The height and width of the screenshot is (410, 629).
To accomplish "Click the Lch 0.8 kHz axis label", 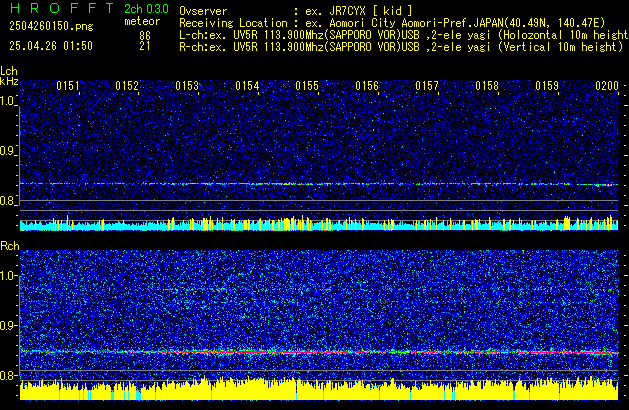I will click(8, 201).
